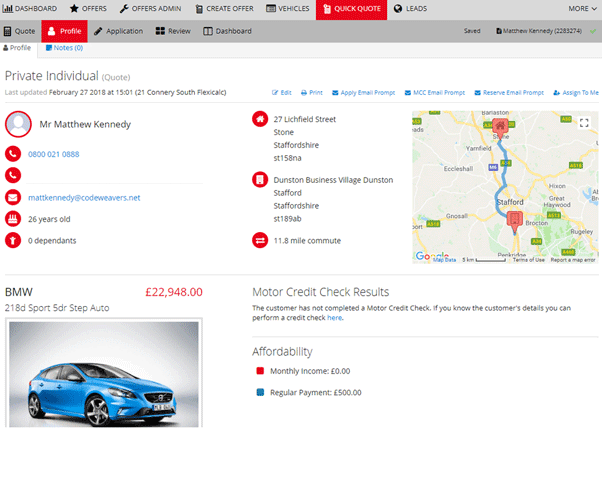This screenshot has height=495, width=602.
Task: Open the Notes (0) sub-tab
Action: (x=64, y=48)
